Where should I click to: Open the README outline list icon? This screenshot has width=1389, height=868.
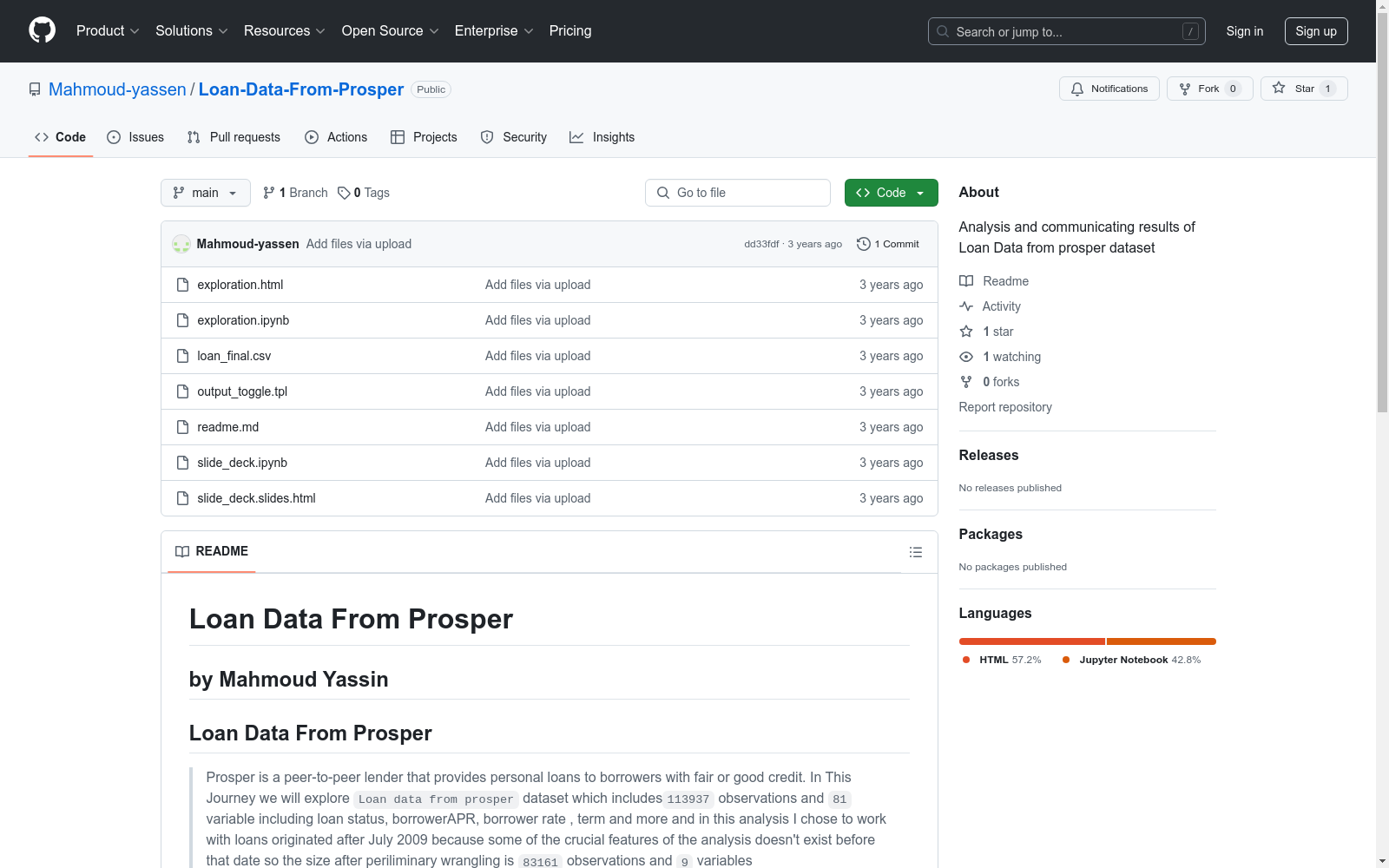click(915, 552)
